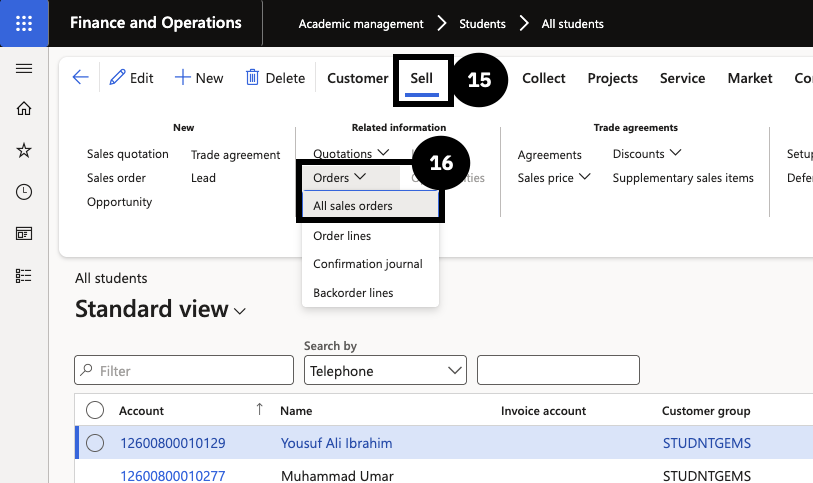Click the back arrow in action pane
The height and width of the screenshot is (483, 813).
point(80,78)
